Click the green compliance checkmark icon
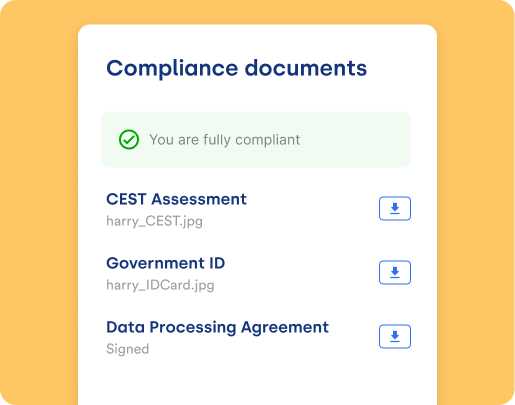 pos(129,139)
